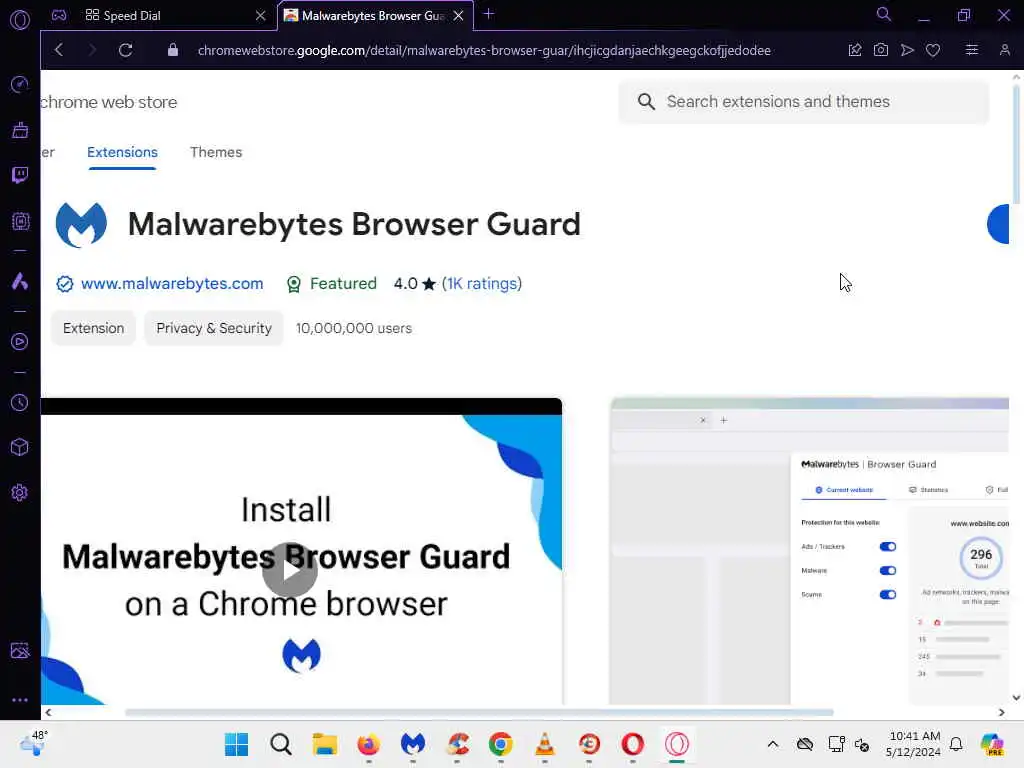Screen dimensions: 1024x768
Task: Open red Opera browser from taskbar
Action: 633,744
